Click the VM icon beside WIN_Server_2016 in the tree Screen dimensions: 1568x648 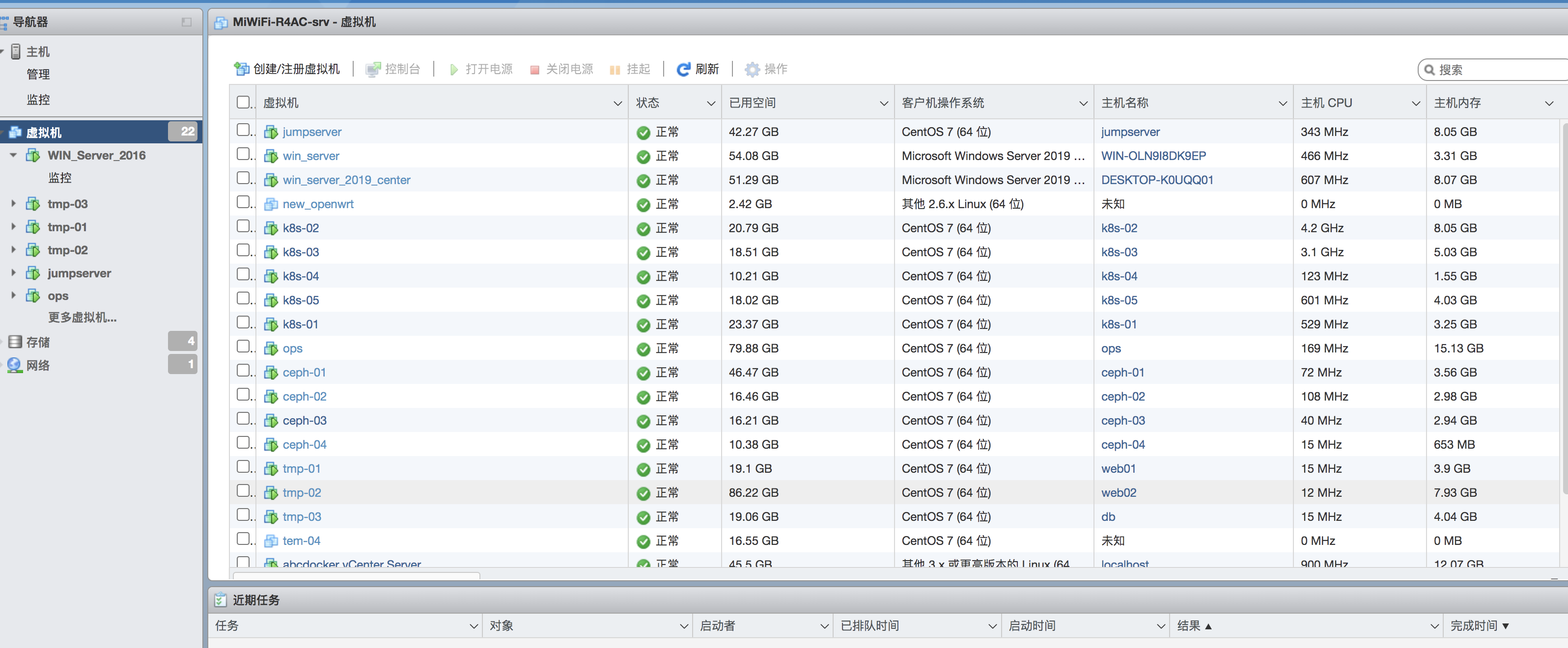coord(33,155)
